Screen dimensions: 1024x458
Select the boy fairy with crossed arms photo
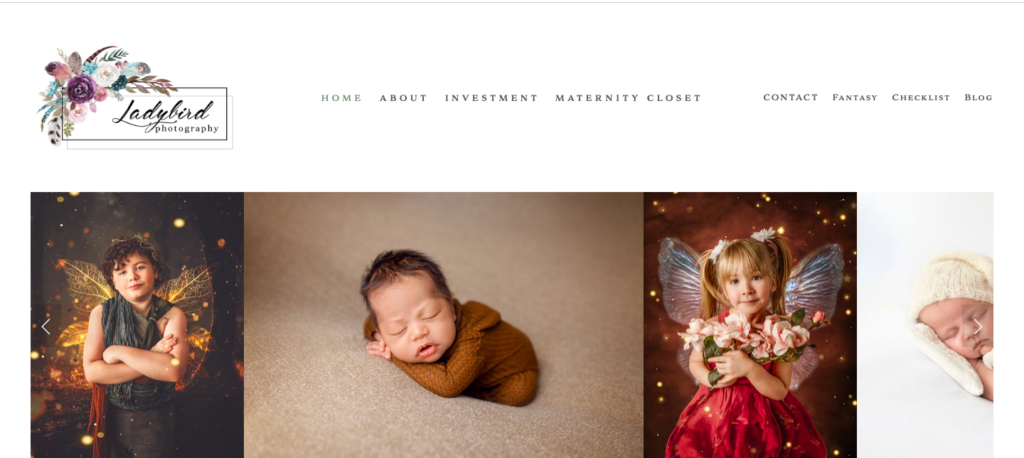tap(137, 325)
